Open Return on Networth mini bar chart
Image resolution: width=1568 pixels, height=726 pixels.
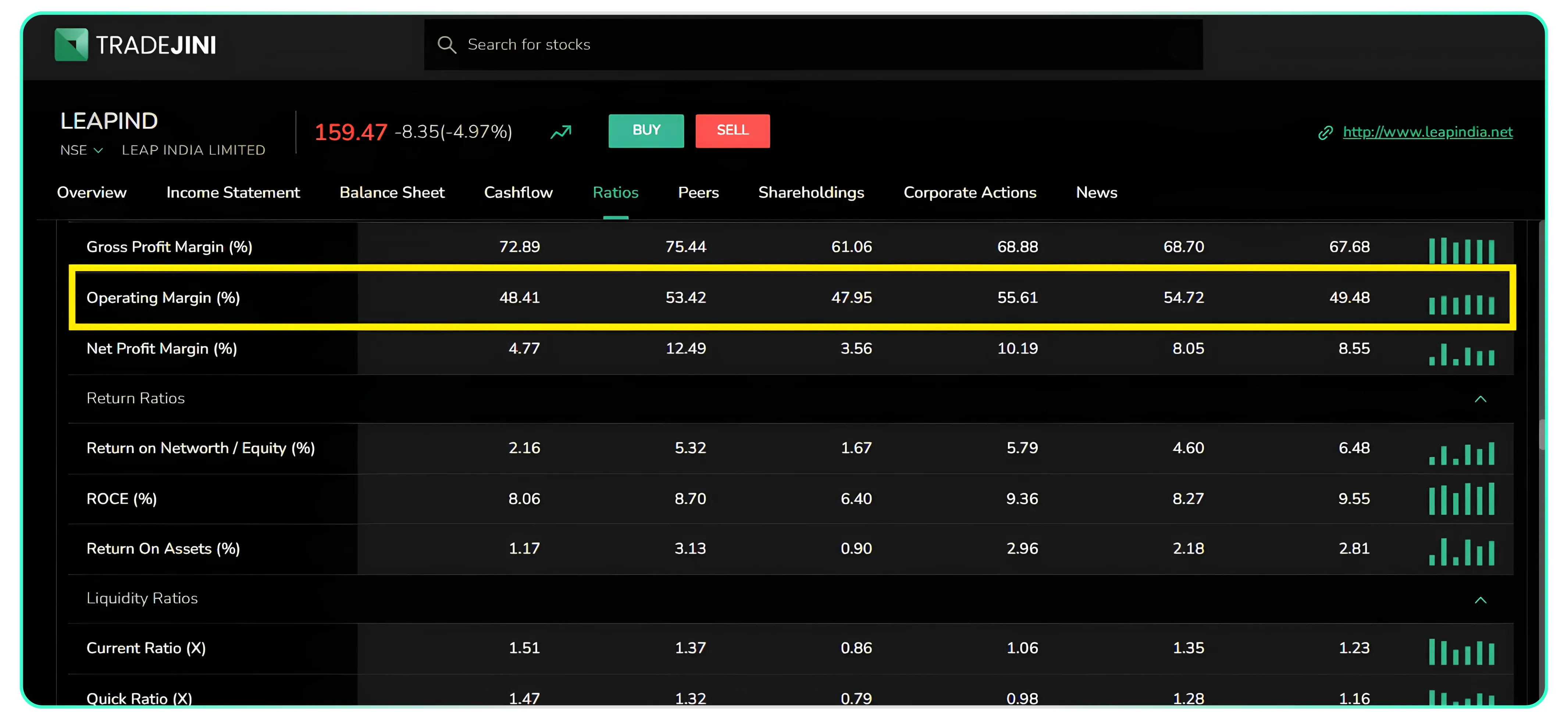pyautogui.click(x=1461, y=453)
